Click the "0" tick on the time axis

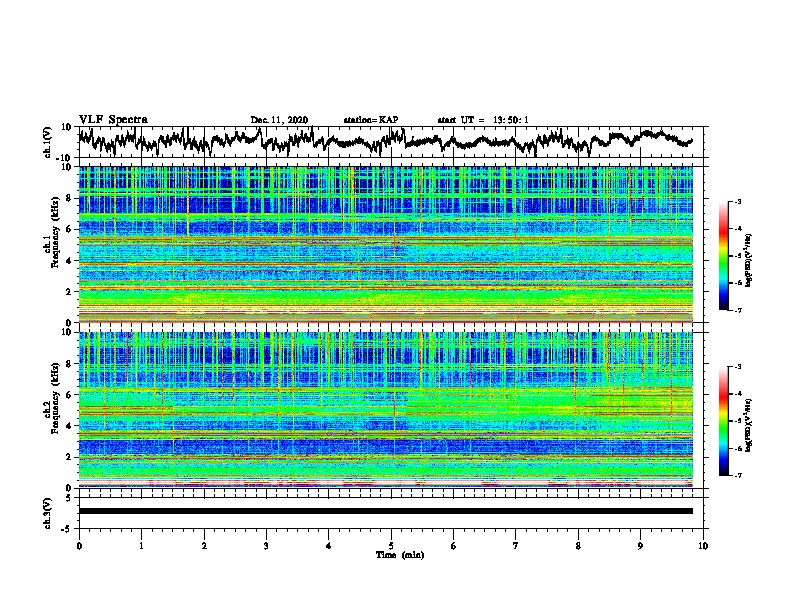point(79,546)
